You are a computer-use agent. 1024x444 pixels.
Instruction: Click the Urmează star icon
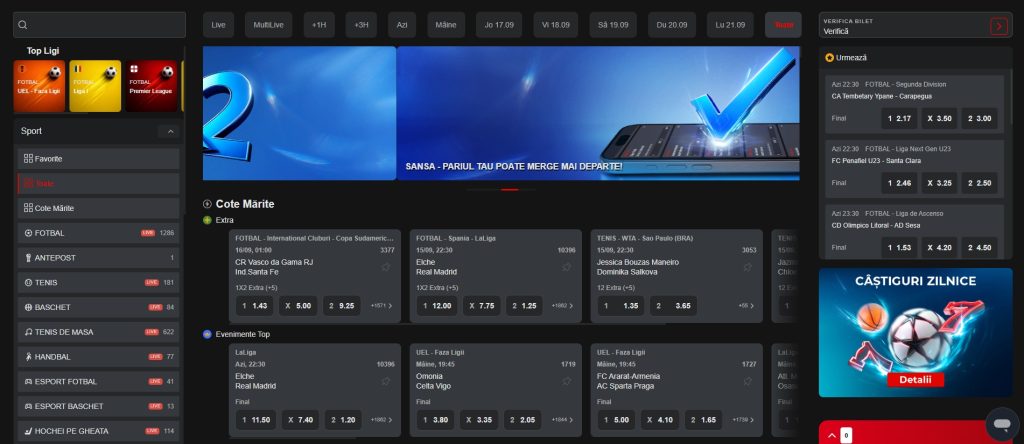(x=829, y=57)
